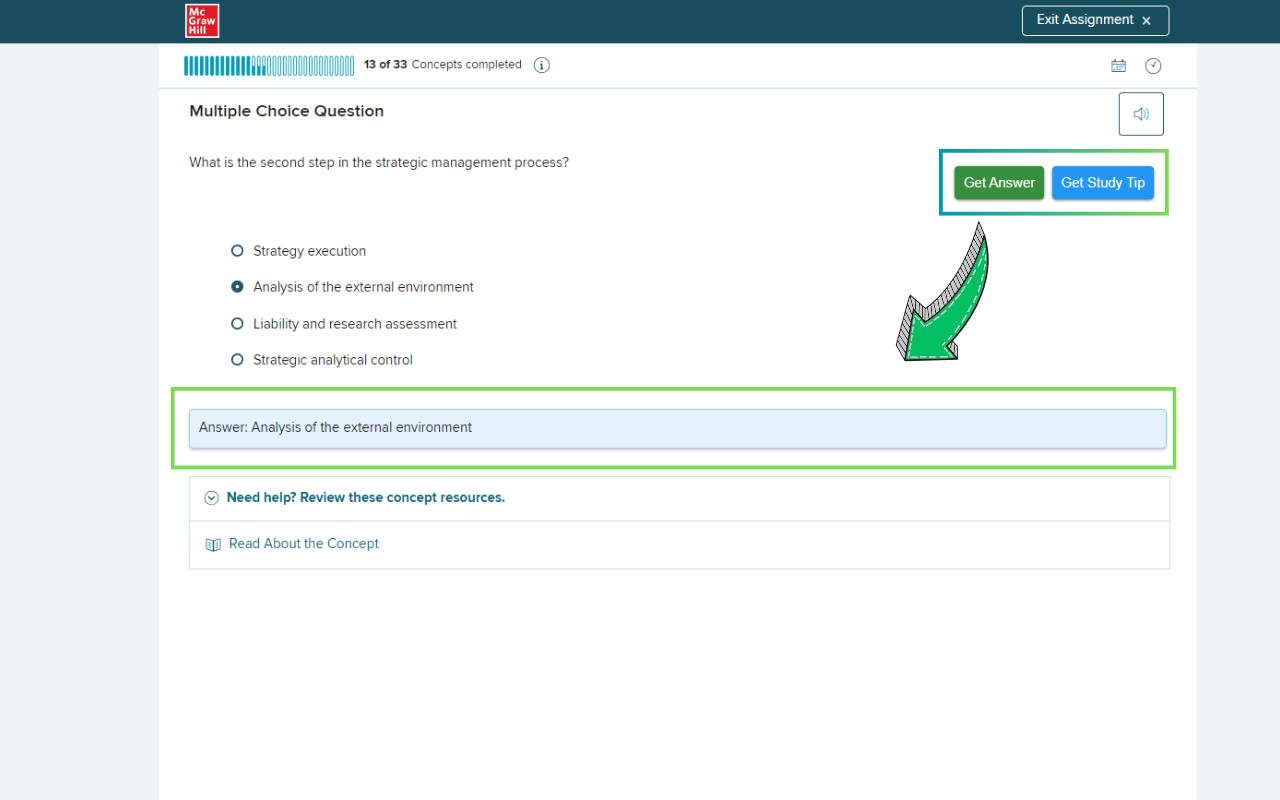
Task: Toggle the Need help? Review resources header
Action: (x=365, y=498)
